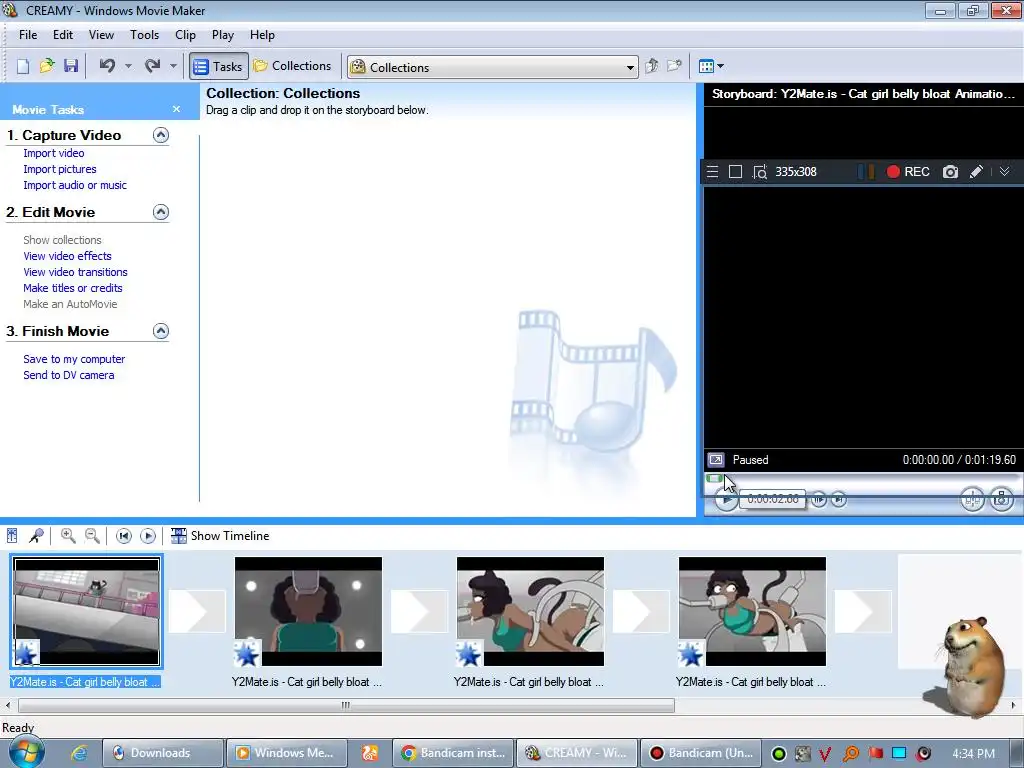Play the storyboard with the play icon
Image resolution: width=1024 pixels, height=768 pixels.
pyautogui.click(x=148, y=536)
